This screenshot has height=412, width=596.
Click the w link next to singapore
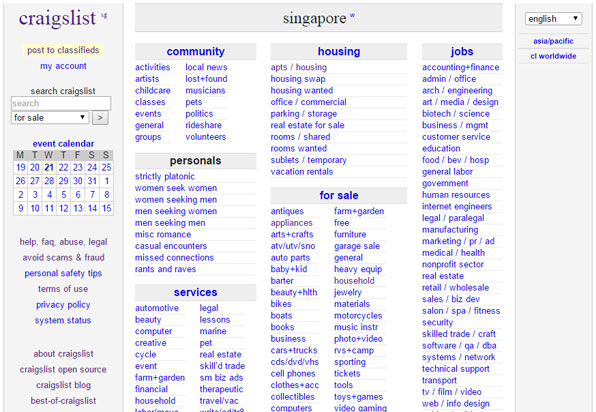(x=352, y=16)
